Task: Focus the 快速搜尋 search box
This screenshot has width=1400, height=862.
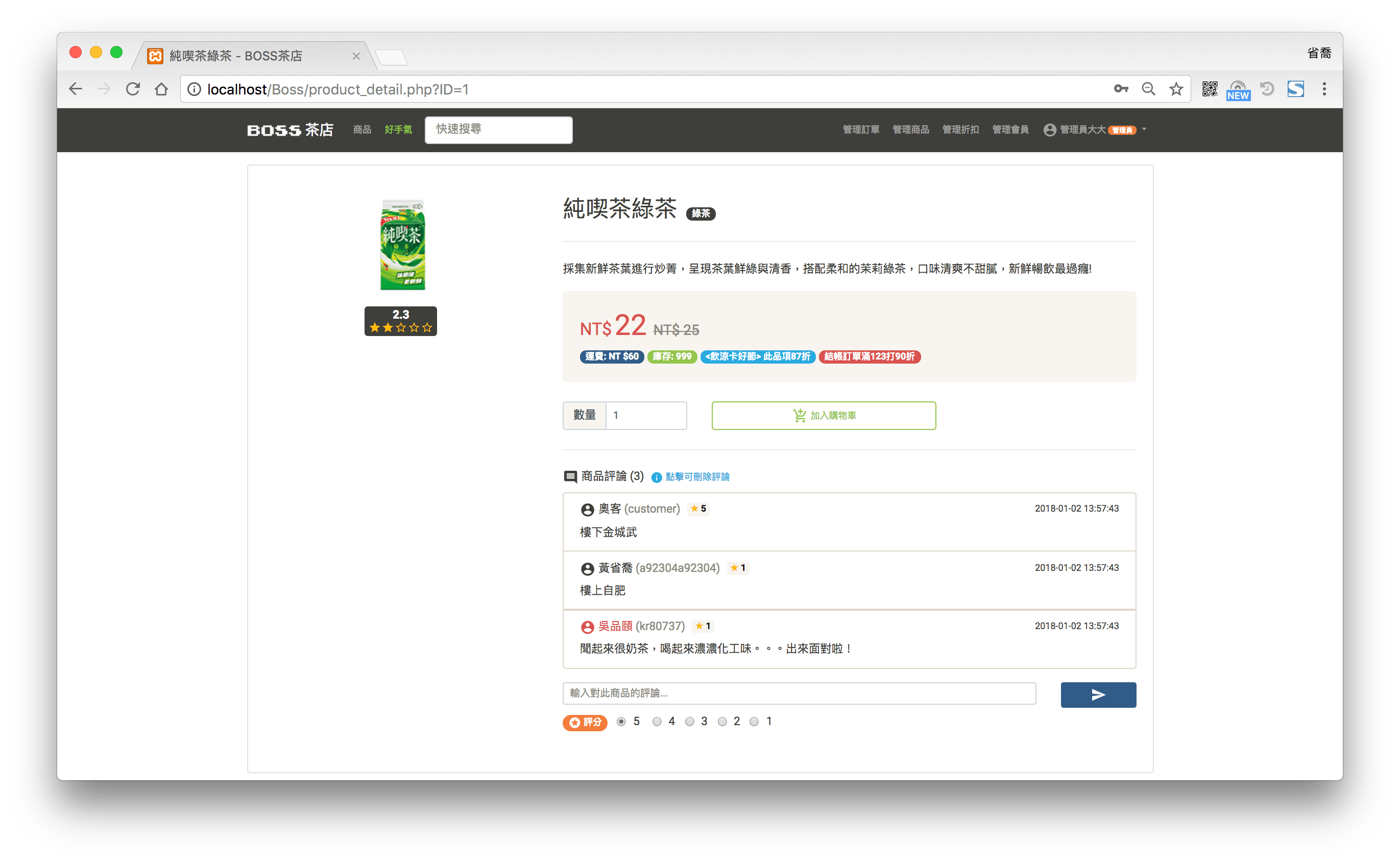Action: 498,129
